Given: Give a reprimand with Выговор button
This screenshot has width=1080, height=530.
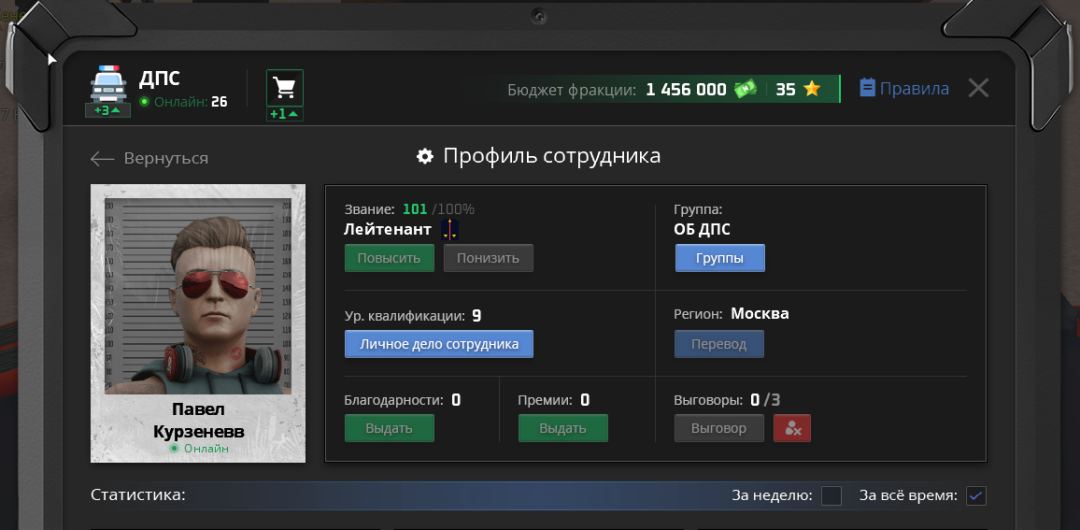Looking at the screenshot, I should [x=719, y=428].
